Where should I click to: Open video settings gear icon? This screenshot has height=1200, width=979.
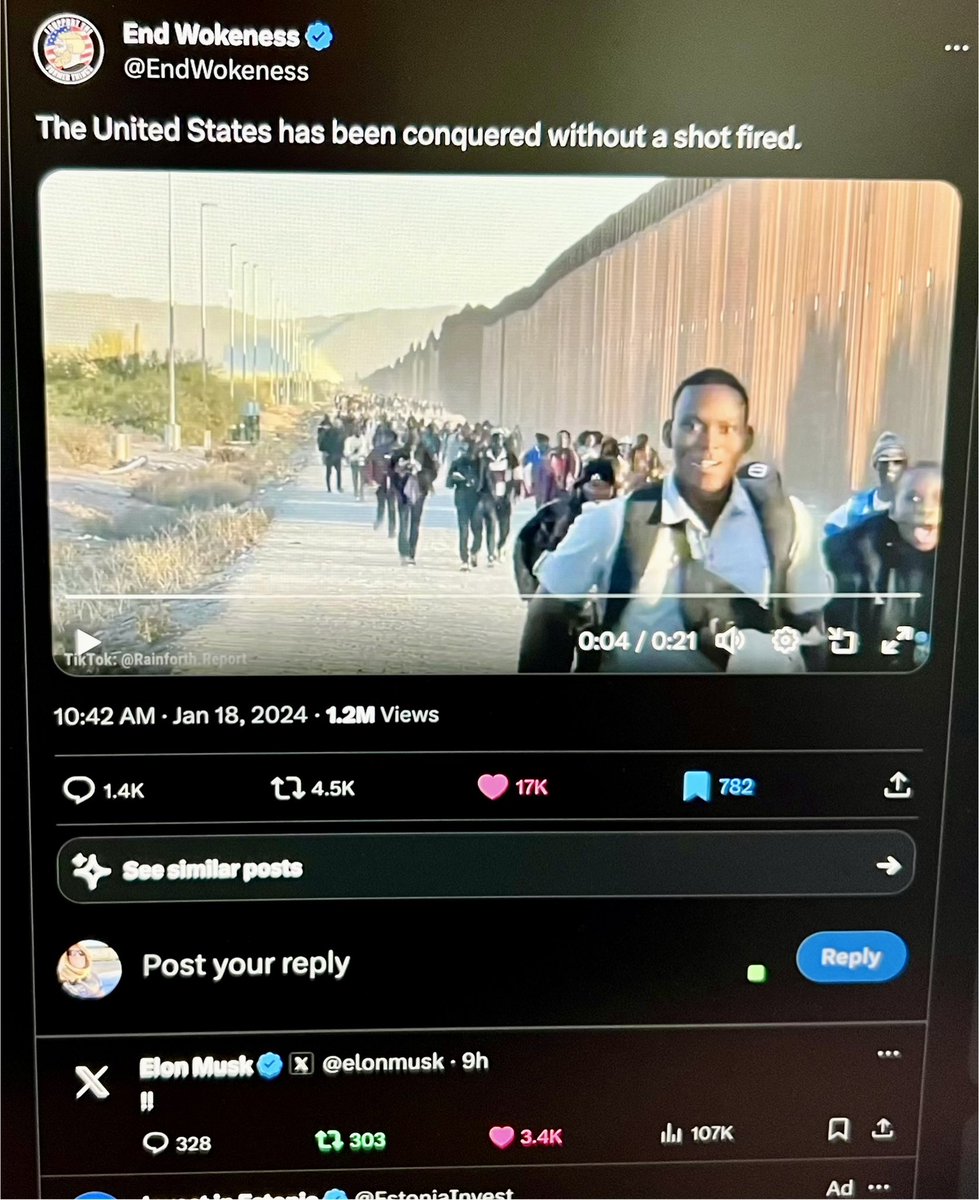click(x=785, y=640)
